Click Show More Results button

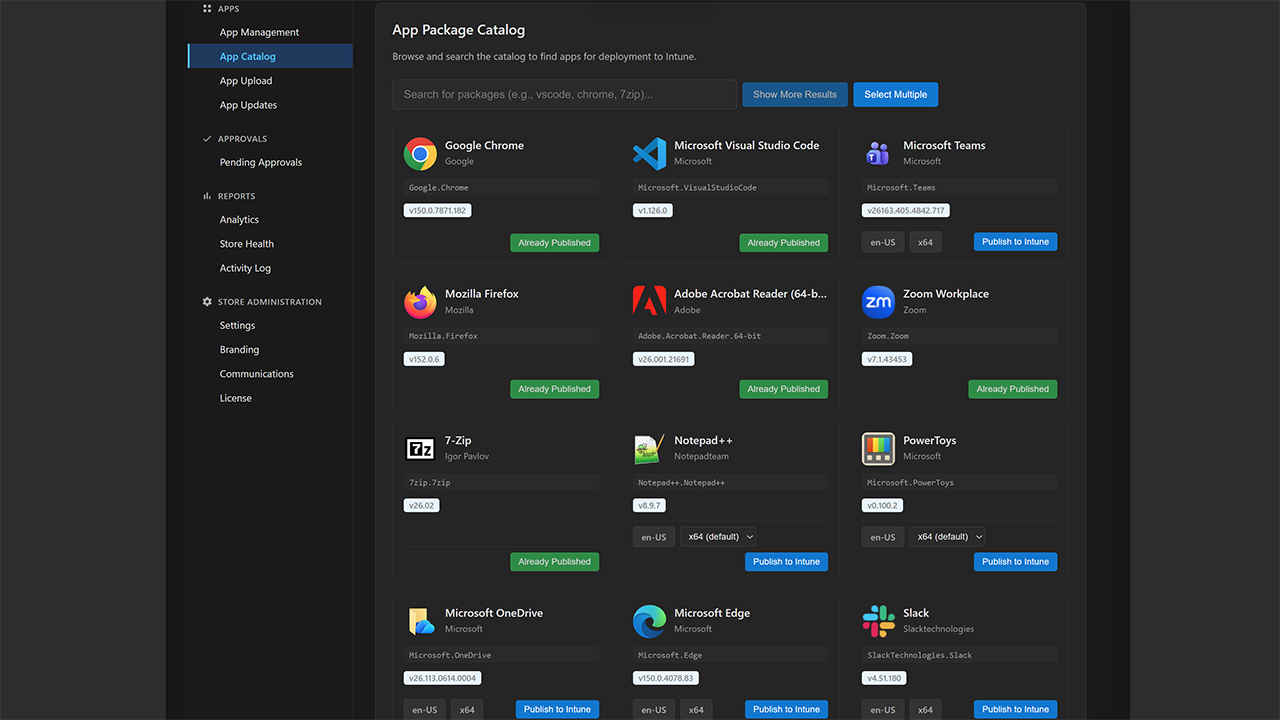pos(795,94)
